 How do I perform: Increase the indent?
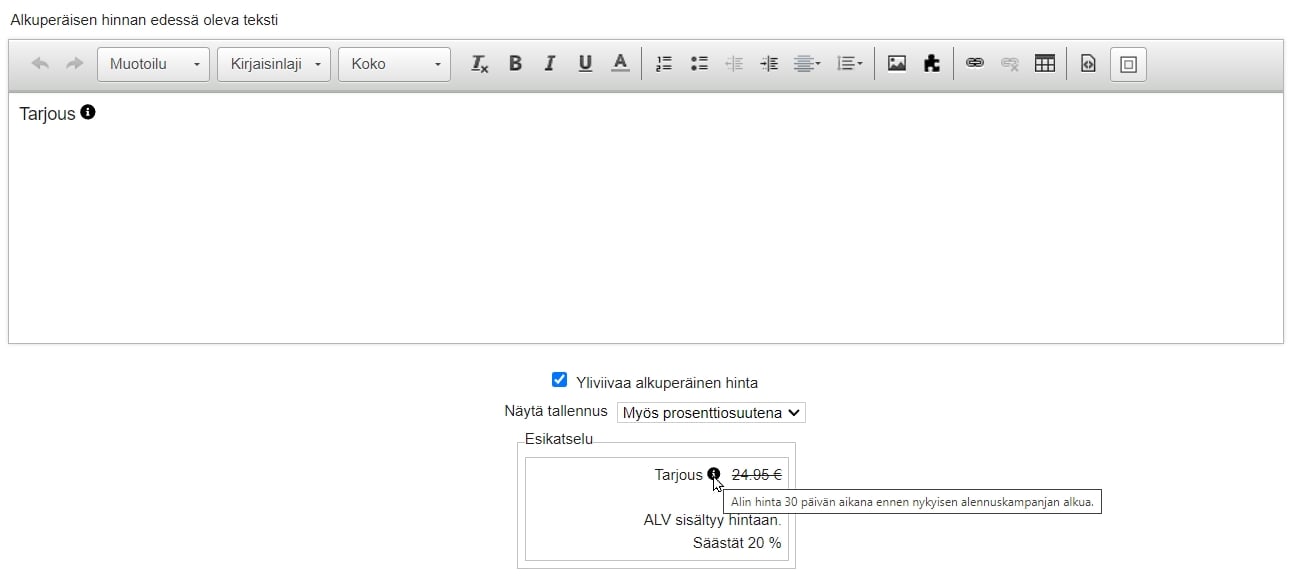[x=769, y=64]
